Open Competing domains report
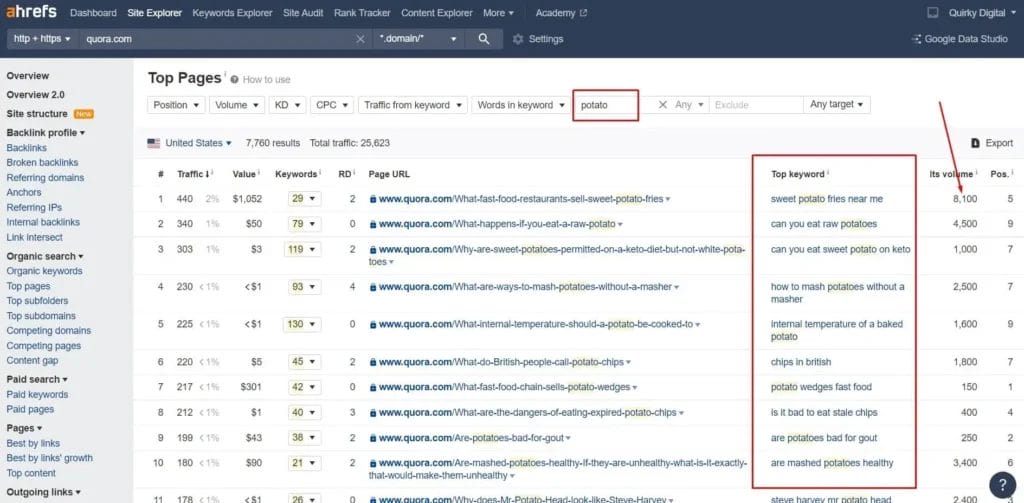Image resolution: width=1024 pixels, height=503 pixels. click(49, 331)
